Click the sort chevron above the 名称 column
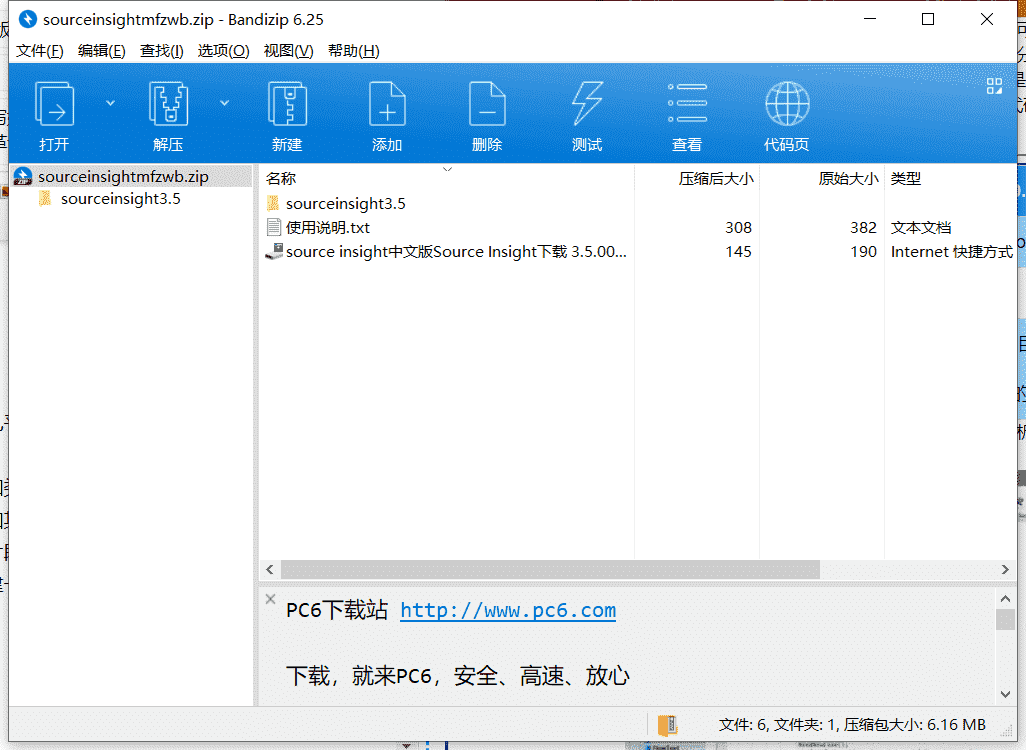Screen dimensions: 1026x750 point(448,169)
